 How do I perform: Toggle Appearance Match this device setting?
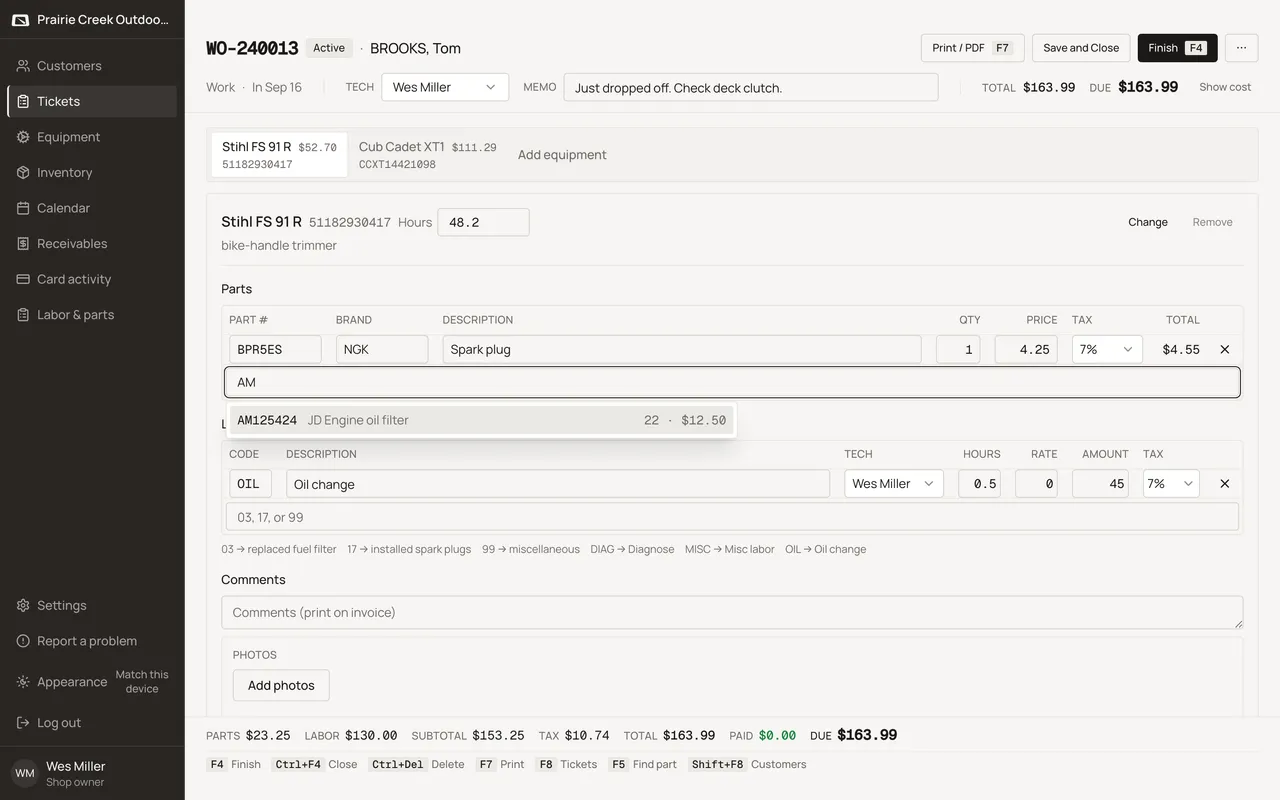coord(142,682)
